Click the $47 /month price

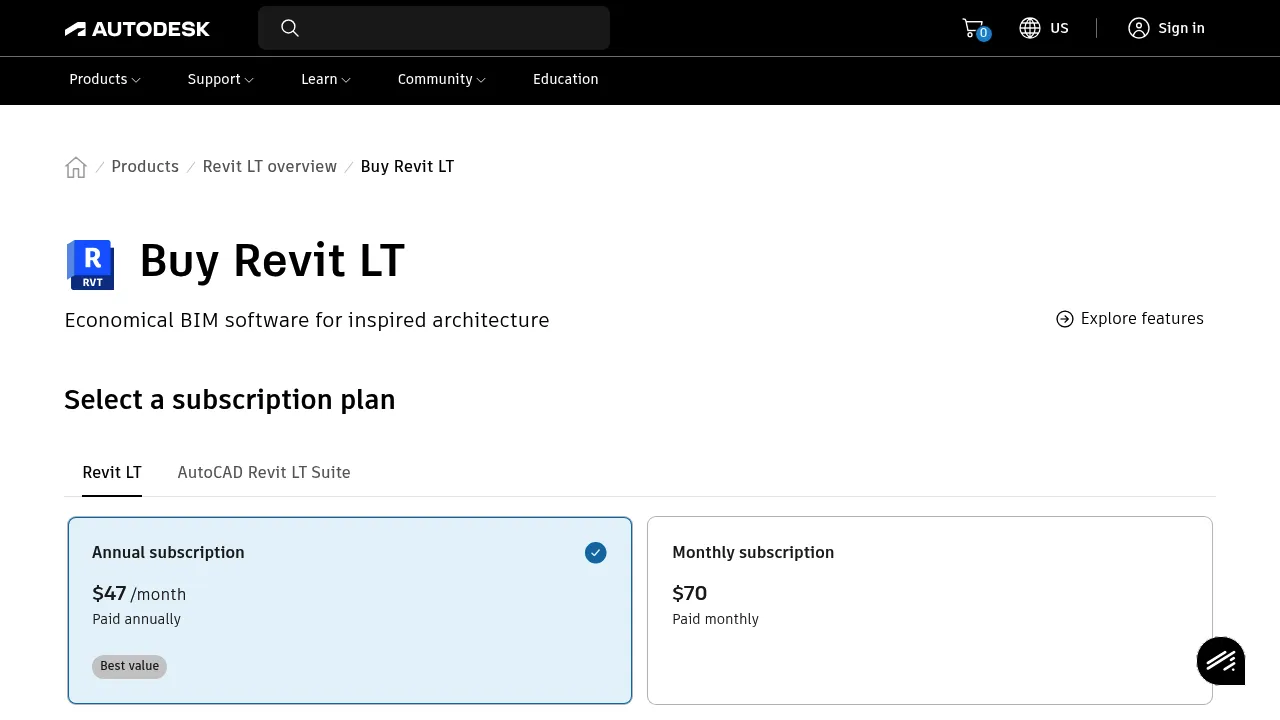[139, 594]
